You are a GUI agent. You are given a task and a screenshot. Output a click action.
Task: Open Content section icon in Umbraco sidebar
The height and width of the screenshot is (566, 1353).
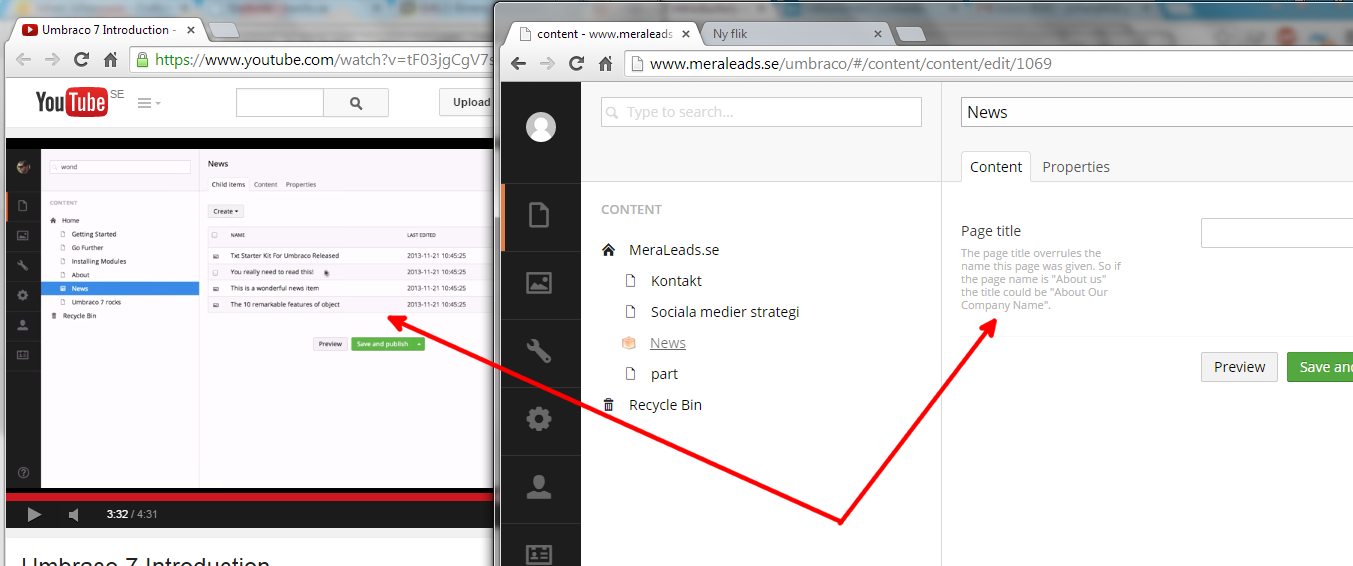[539, 215]
